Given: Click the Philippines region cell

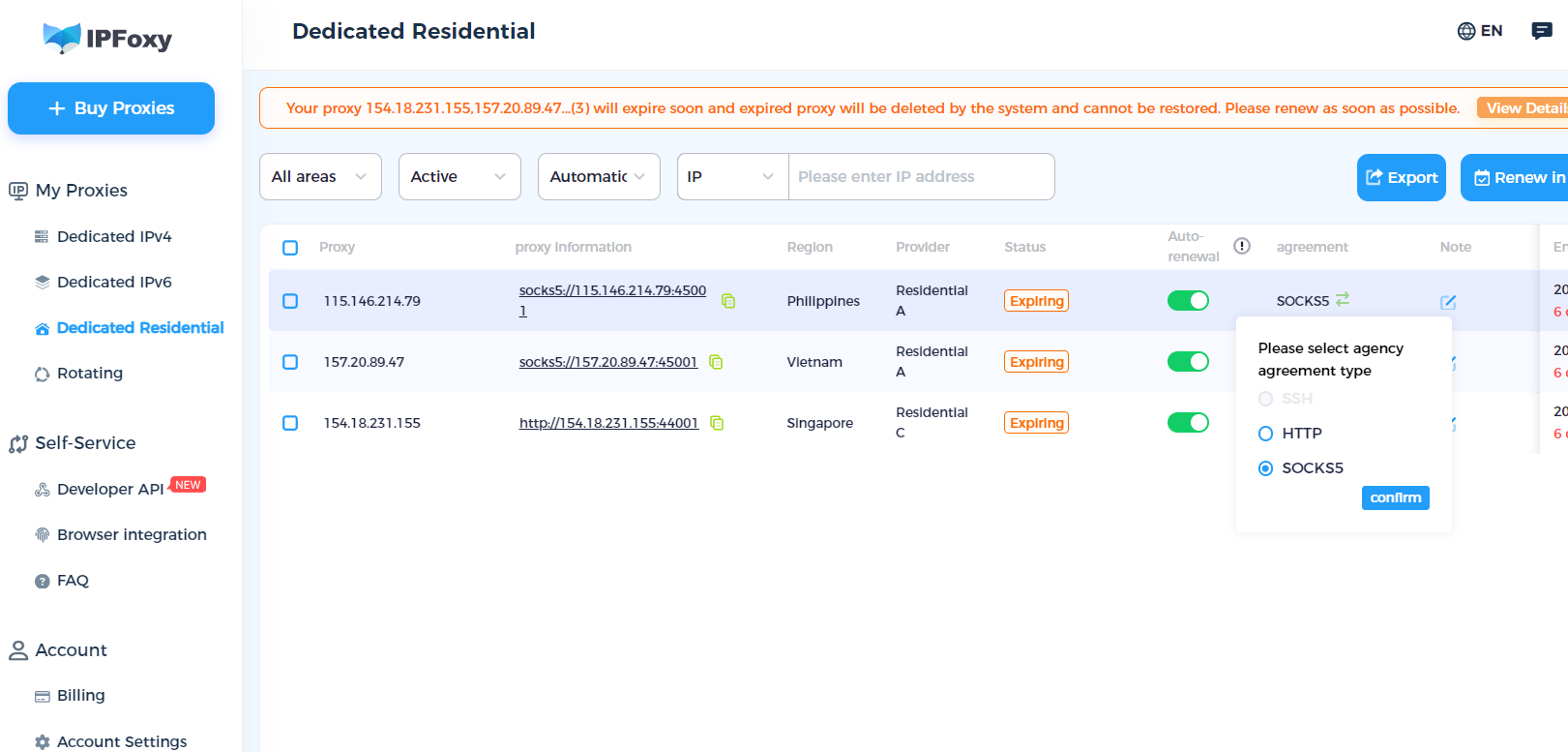Looking at the screenshot, I should click(x=823, y=301).
